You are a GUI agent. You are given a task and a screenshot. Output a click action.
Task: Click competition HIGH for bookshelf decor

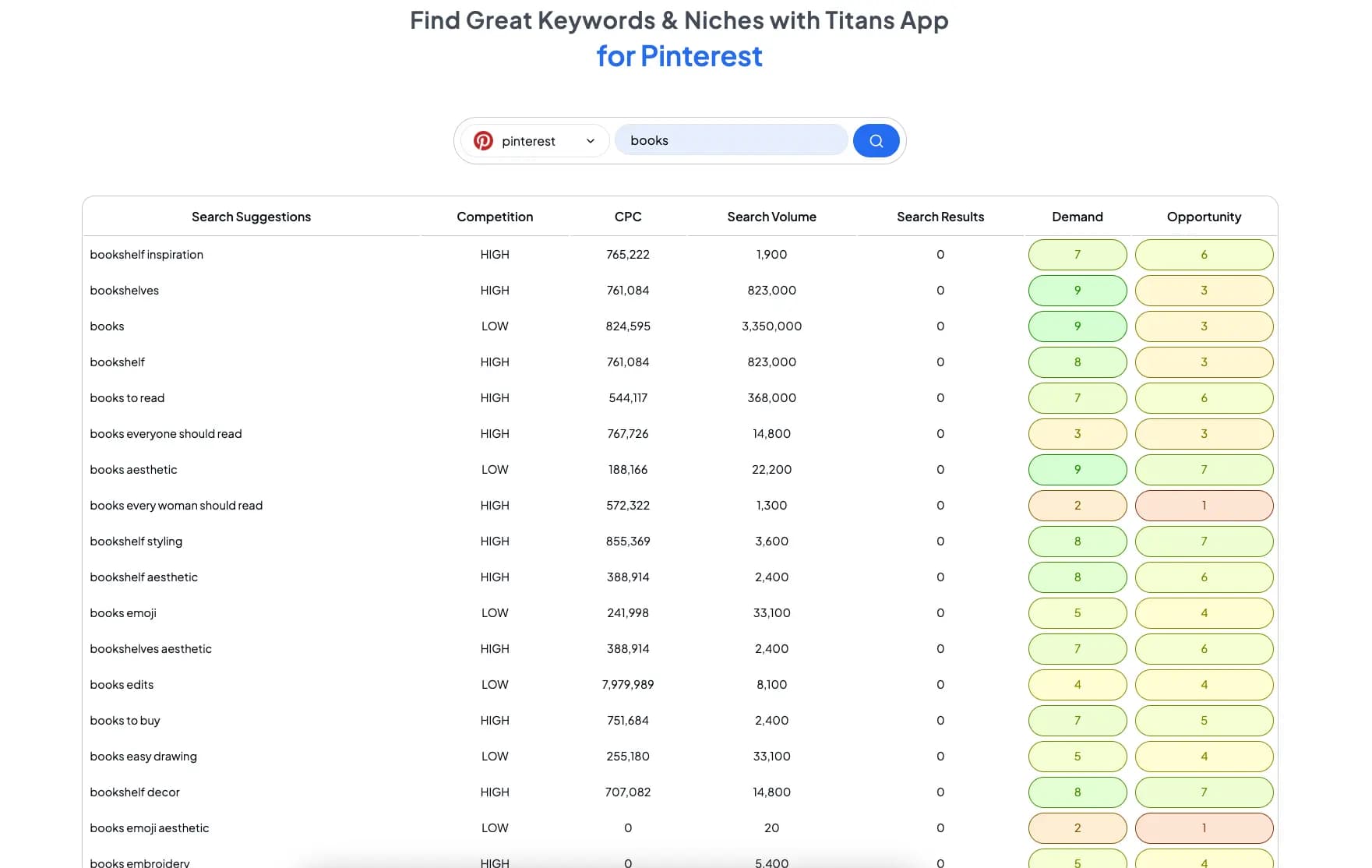495,792
